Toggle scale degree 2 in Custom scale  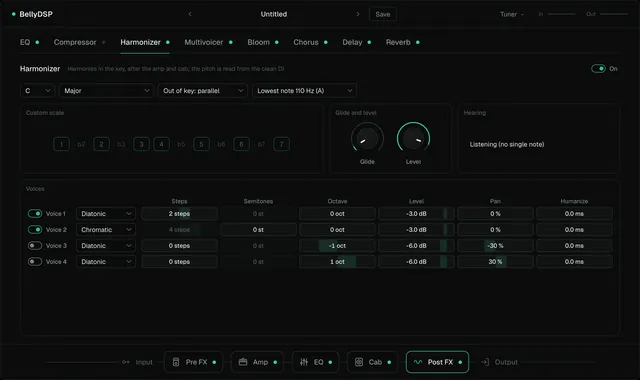click(101, 144)
